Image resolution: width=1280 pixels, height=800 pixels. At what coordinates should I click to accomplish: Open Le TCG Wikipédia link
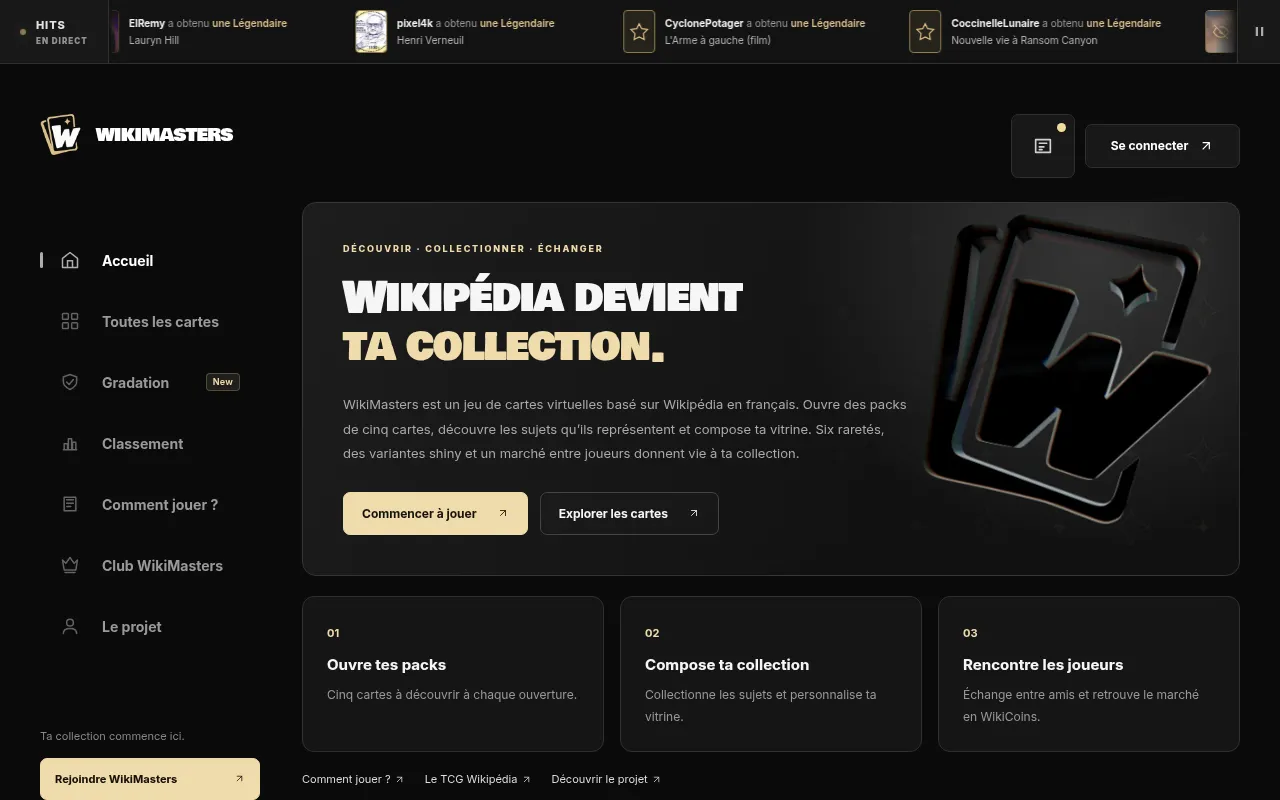pyautogui.click(x=477, y=779)
